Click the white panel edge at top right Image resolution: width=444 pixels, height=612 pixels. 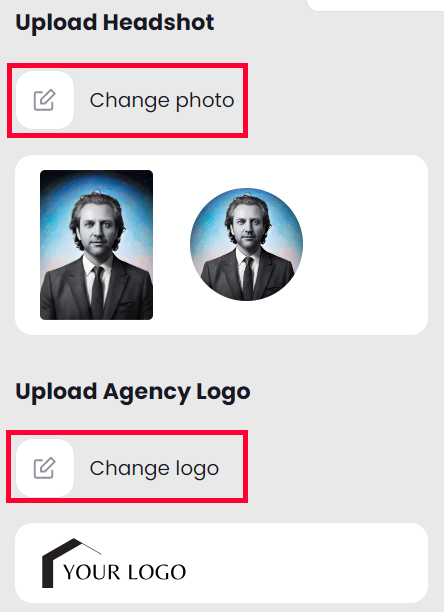tap(375, 5)
